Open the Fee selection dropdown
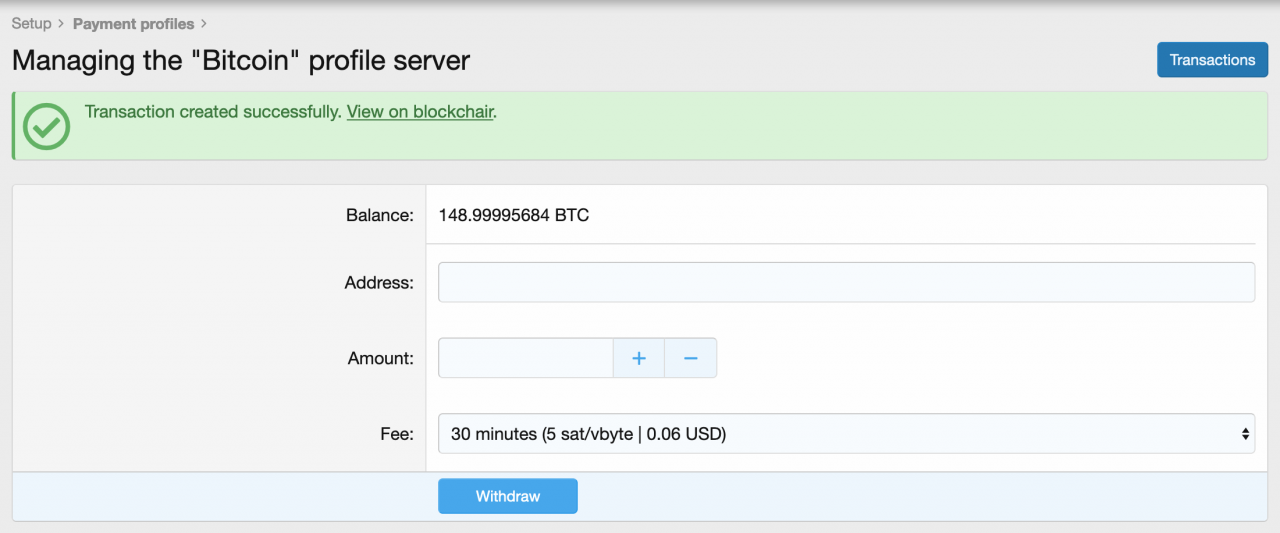The width and height of the screenshot is (1280, 533). [x=845, y=434]
